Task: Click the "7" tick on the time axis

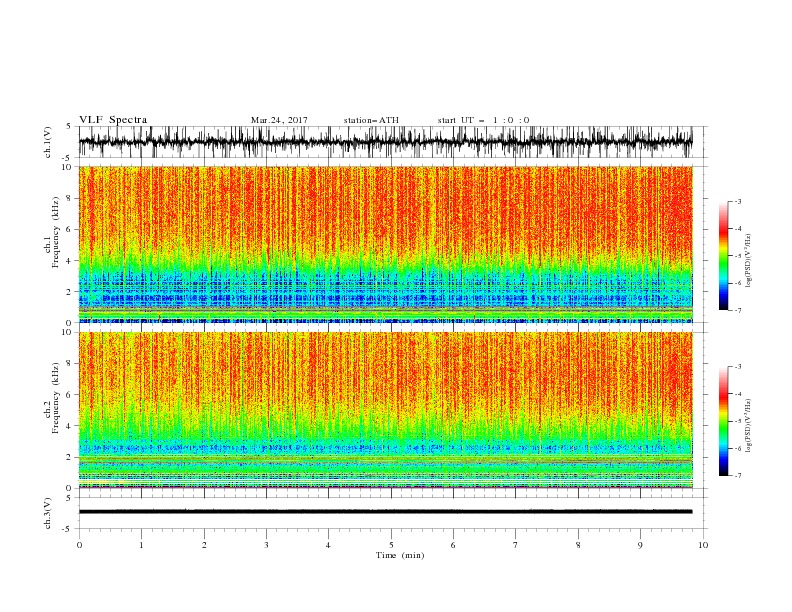Action: click(516, 545)
